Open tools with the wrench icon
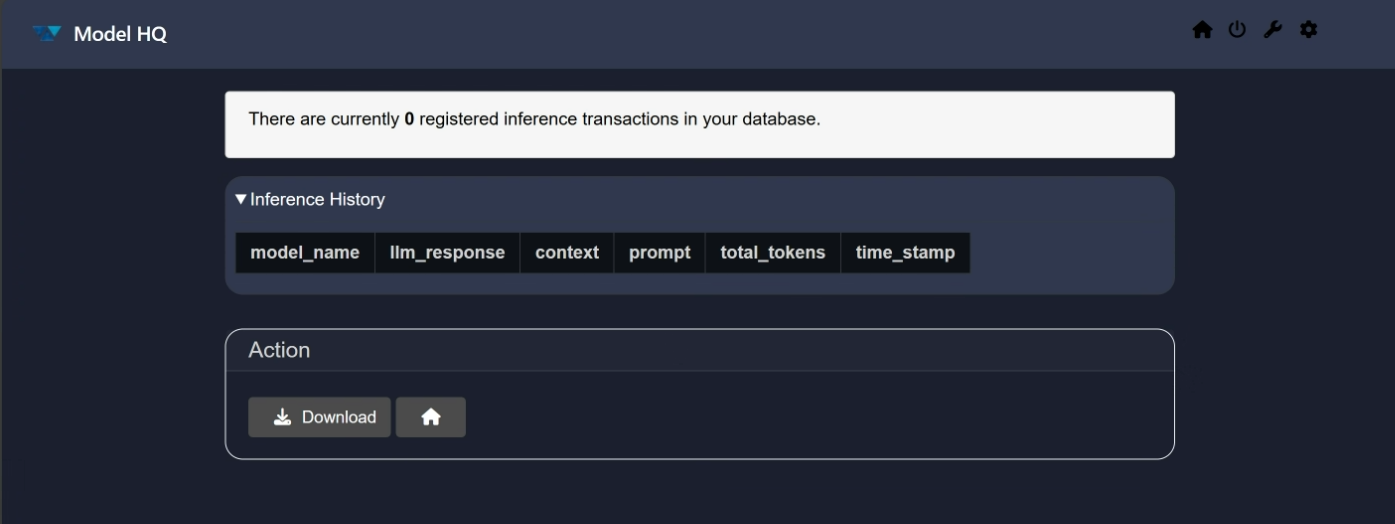 click(x=1272, y=30)
